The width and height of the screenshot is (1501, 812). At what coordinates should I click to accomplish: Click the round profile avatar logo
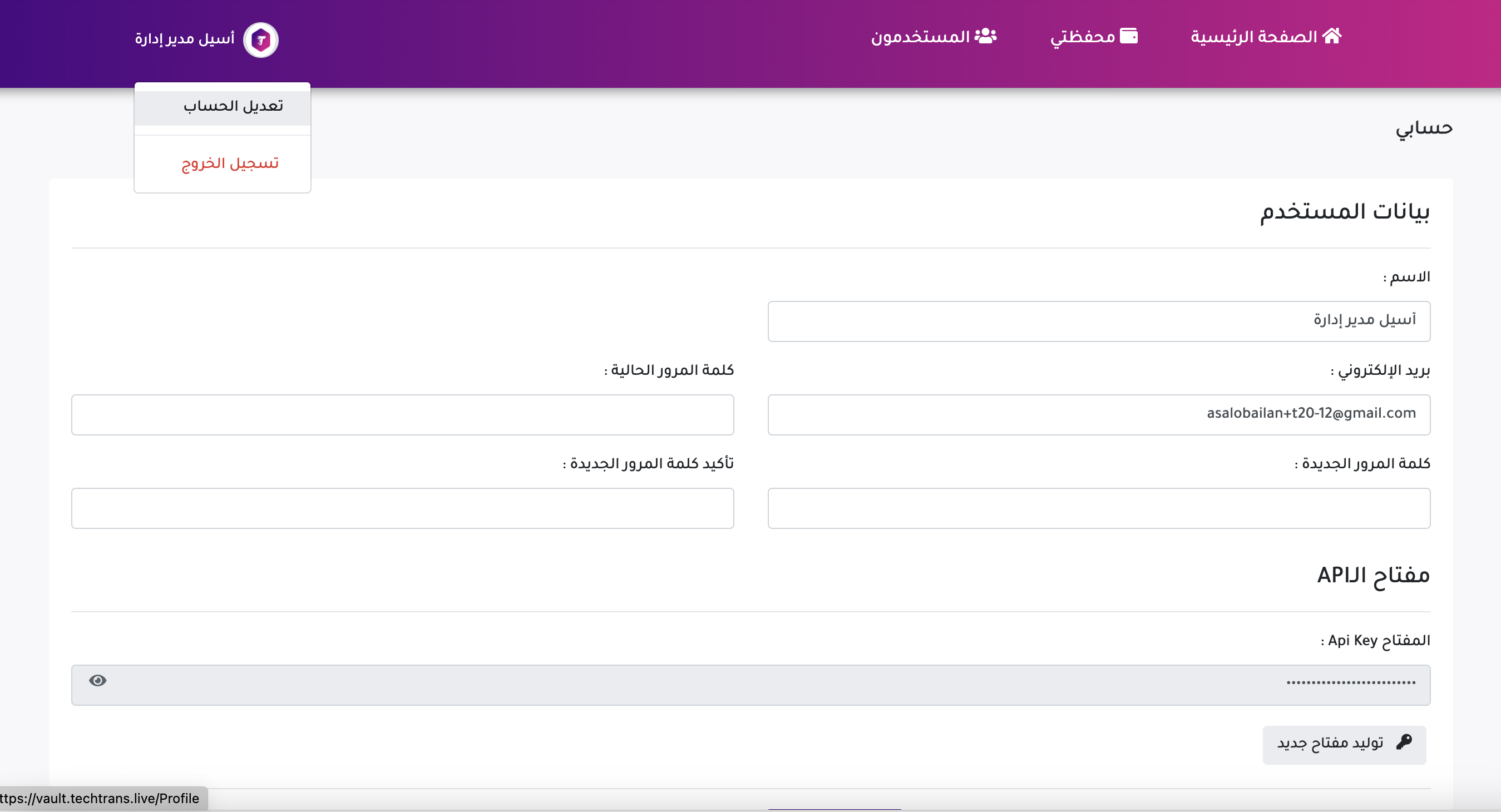[260, 39]
